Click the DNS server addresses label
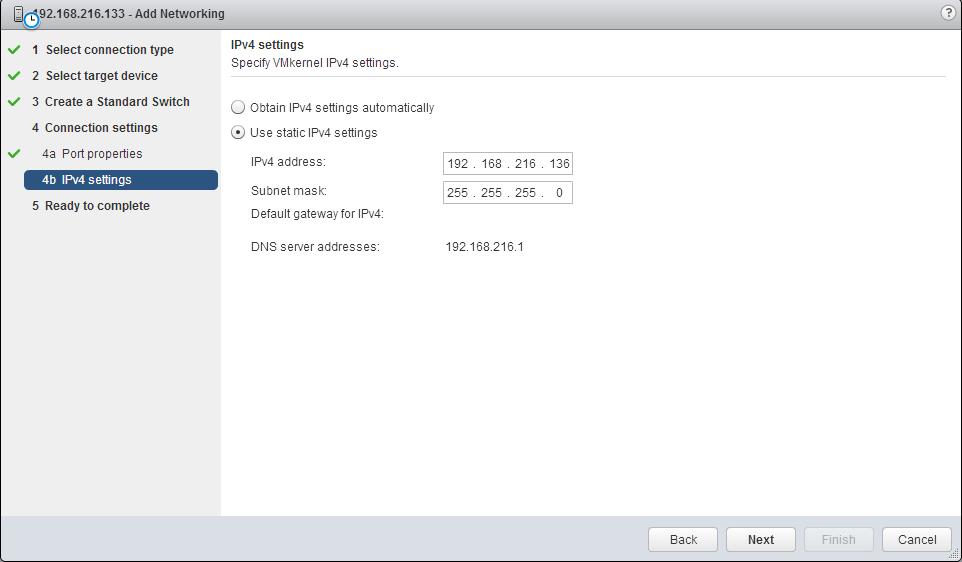 pyautogui.click(x=315, y=247)
